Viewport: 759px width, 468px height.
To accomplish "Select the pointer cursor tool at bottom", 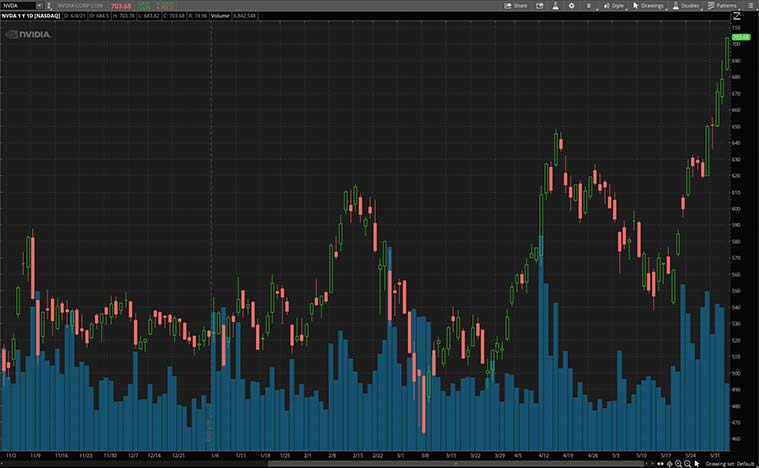I will click(x=698, y=463).
